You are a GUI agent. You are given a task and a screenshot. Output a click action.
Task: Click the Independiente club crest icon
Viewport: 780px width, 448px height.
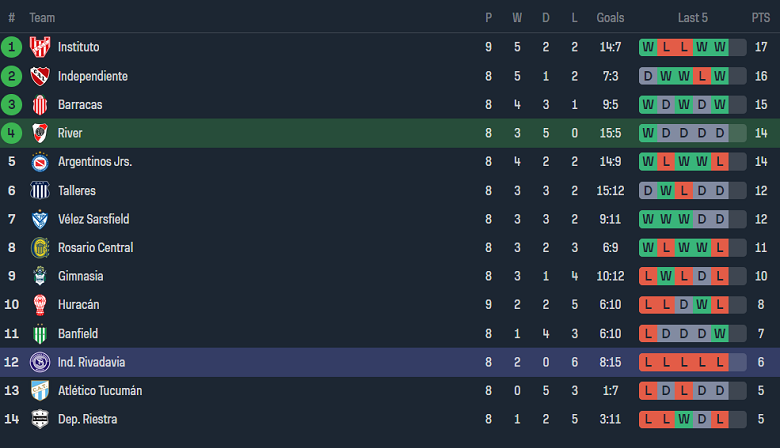(40, 76)
